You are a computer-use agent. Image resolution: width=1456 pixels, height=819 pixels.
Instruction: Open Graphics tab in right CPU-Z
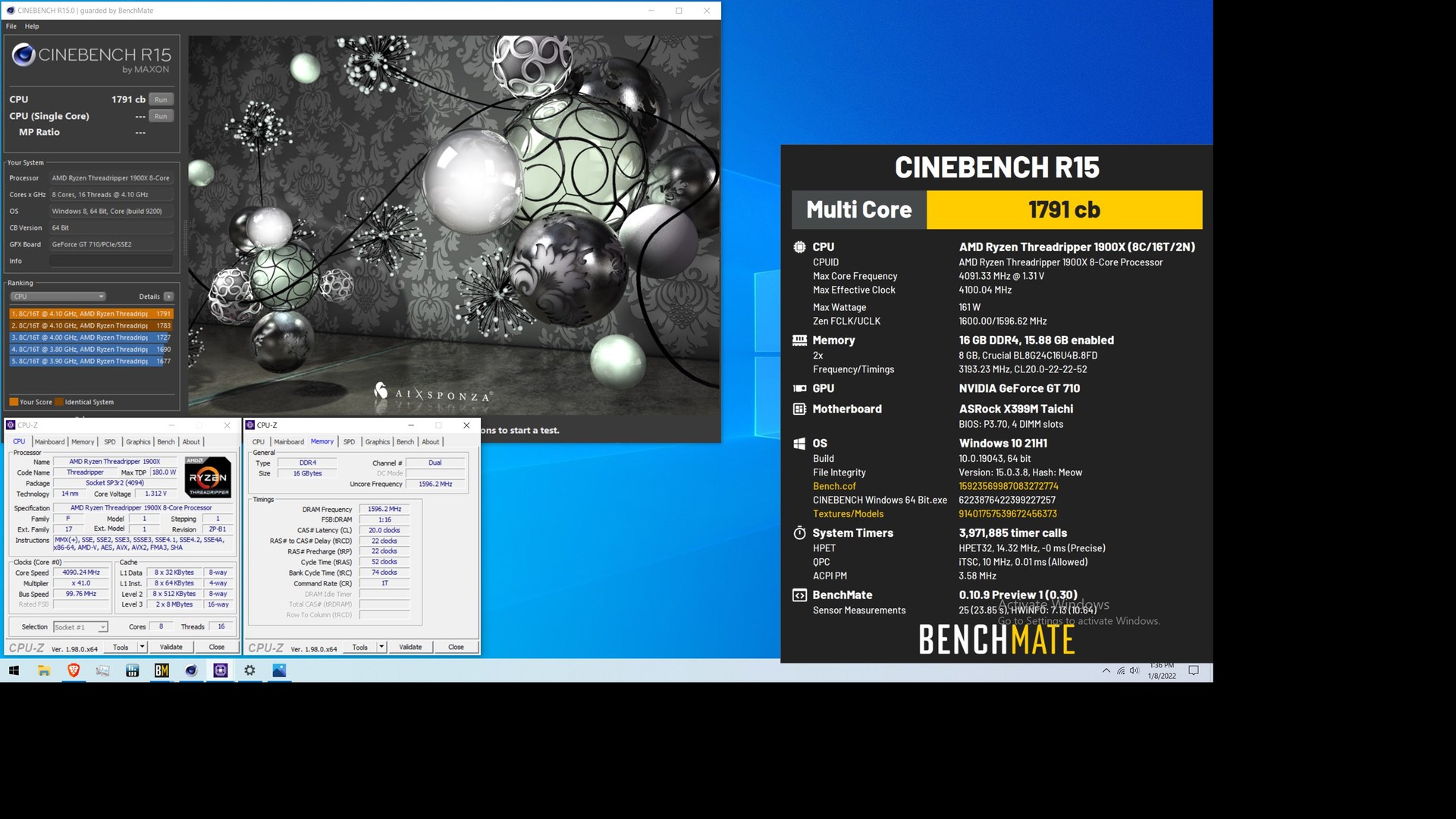point(378,442)
